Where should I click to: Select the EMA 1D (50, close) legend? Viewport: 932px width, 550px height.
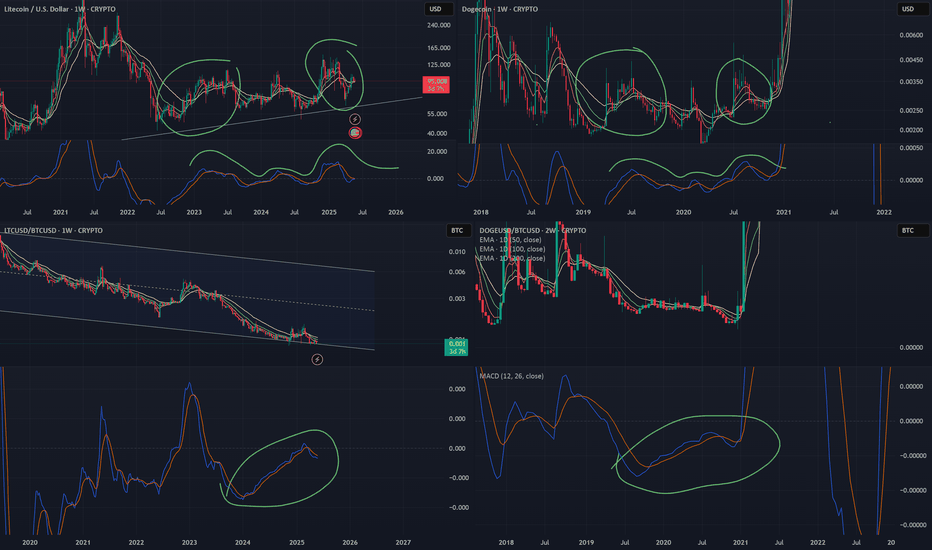(511, 240)
